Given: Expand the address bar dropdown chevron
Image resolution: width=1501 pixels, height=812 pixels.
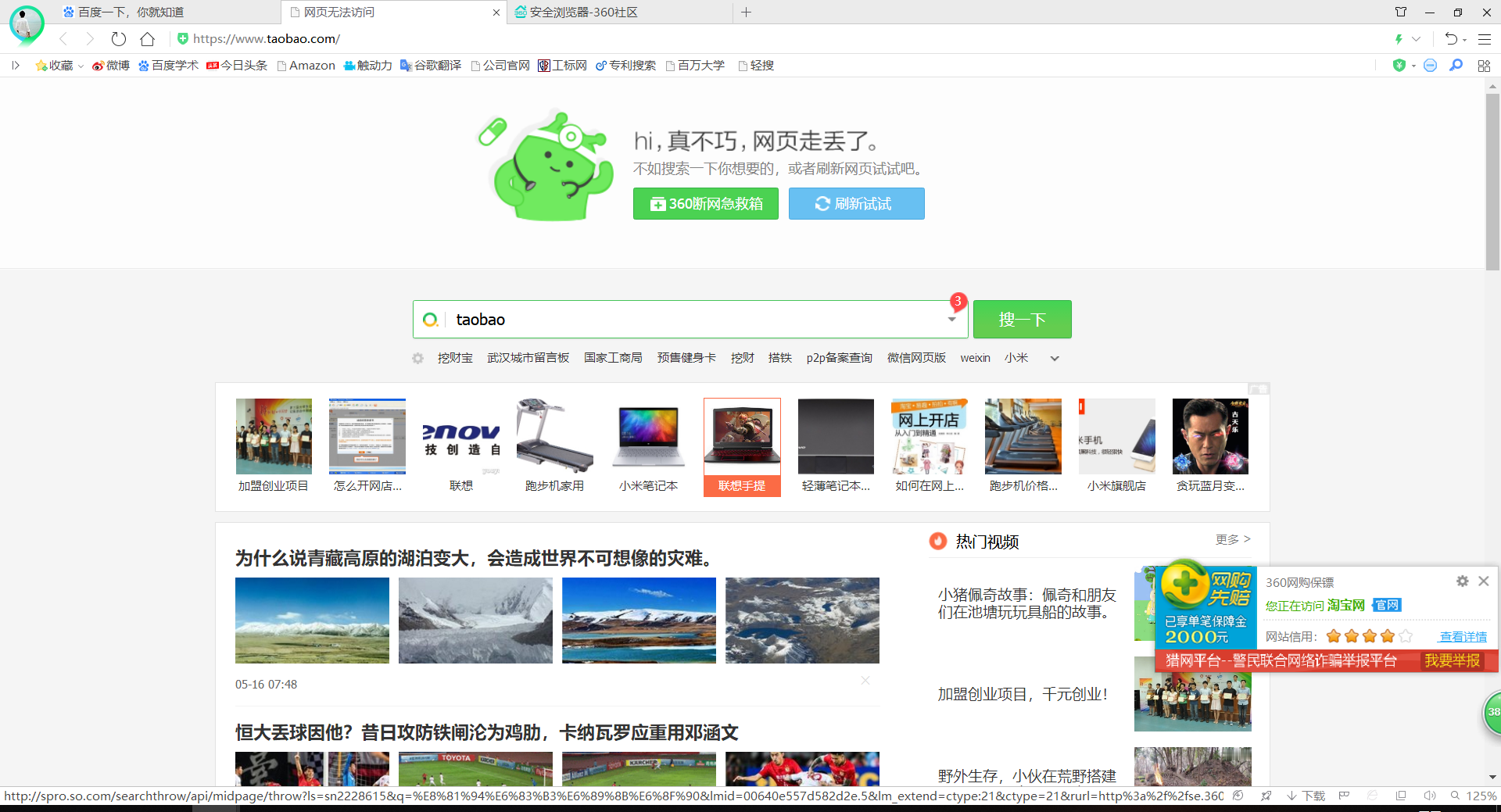Looking at the screenshot, I should point(1416,38).
